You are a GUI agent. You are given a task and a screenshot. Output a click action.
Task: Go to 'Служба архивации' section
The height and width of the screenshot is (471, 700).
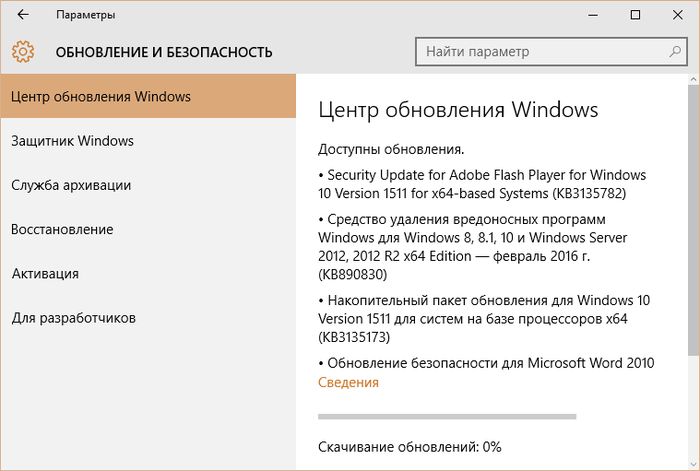click(x=71, y=185)
